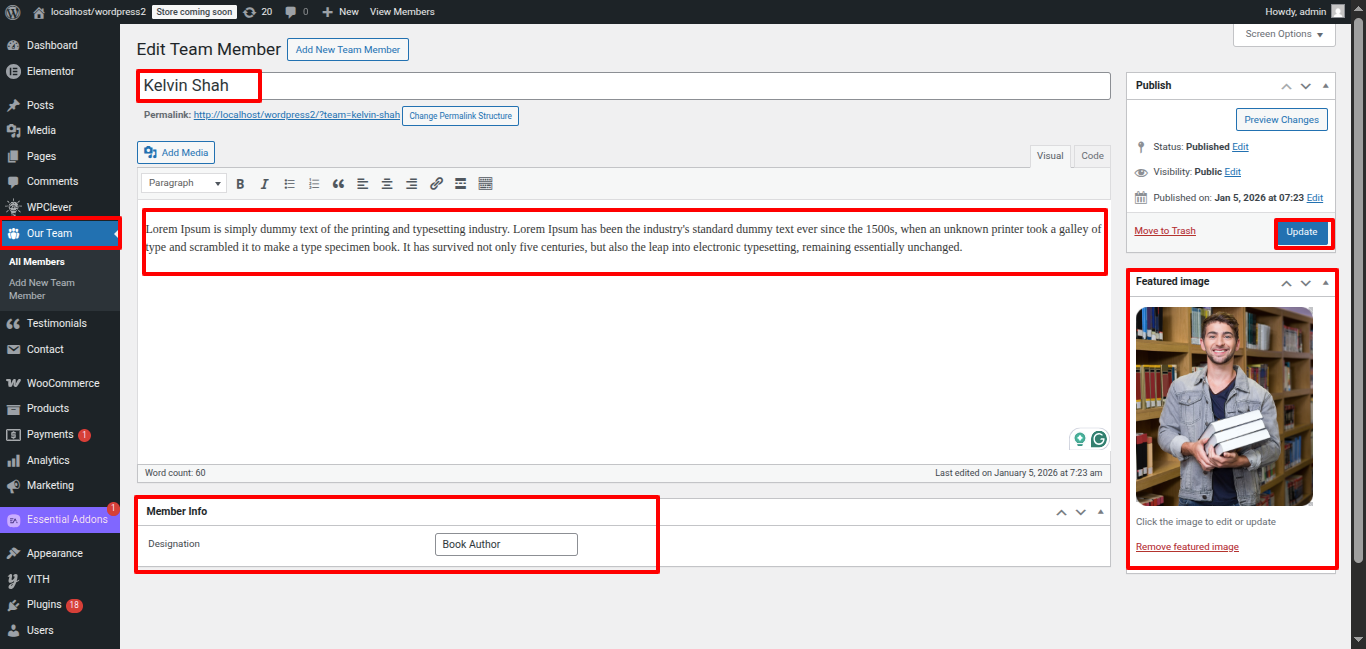Click the Move to Trash link
This screenshot has width=1366, height=649.
pyautogui.click(x=1165, y=231)
